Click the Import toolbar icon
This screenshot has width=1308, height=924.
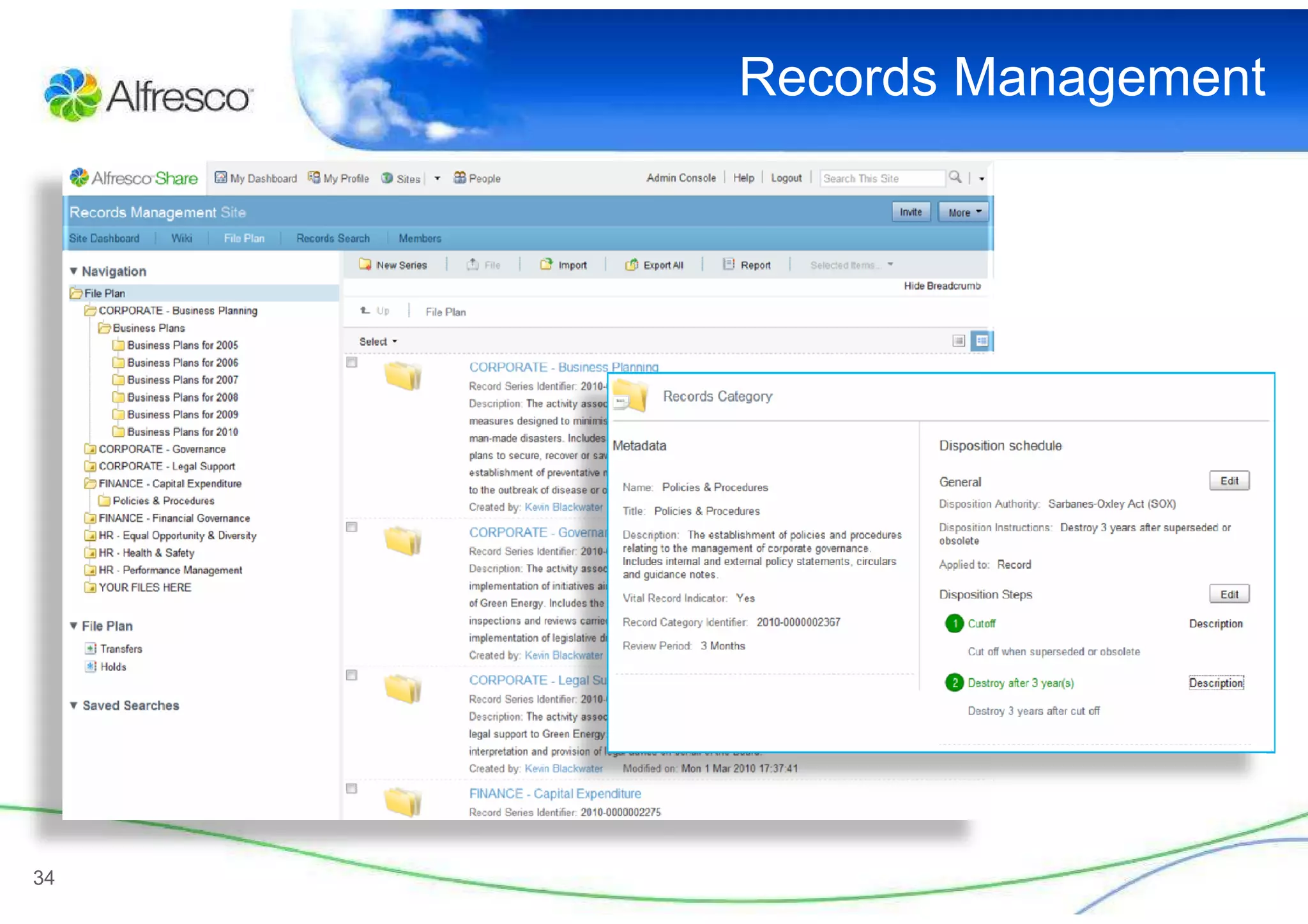(x=547, y=264)
